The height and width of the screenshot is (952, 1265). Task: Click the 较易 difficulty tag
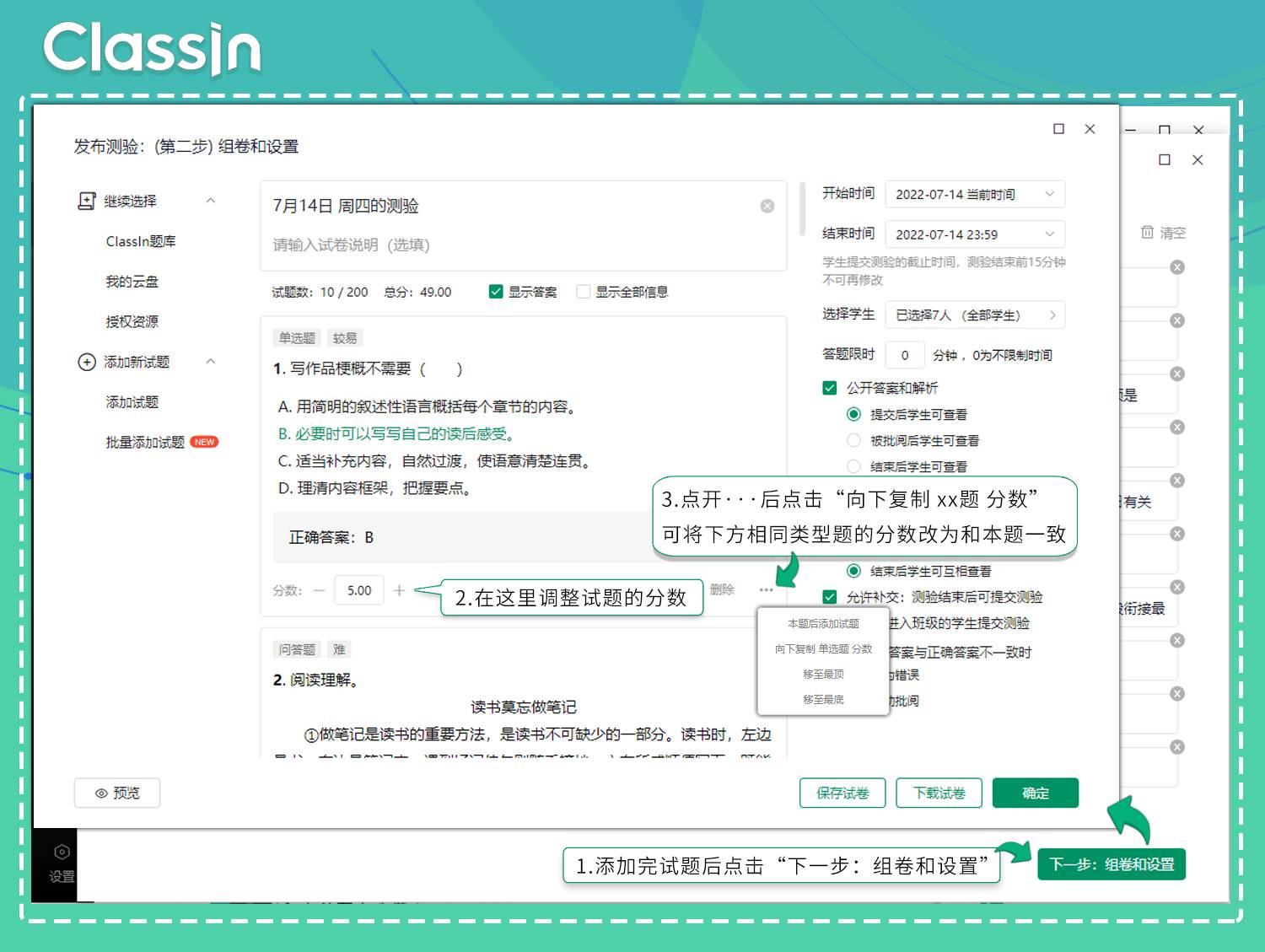click(344, 338)
